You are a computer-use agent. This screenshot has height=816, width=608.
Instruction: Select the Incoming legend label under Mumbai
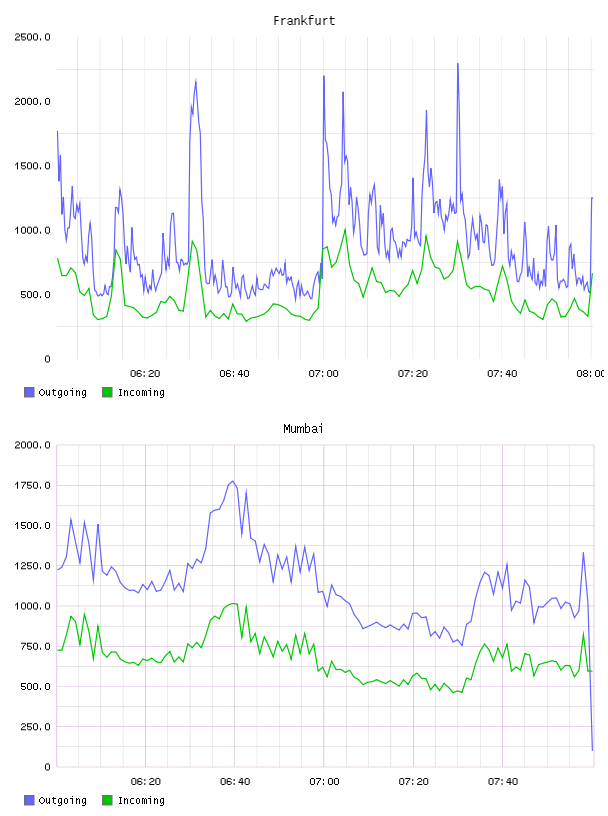pyautogui.click(x=141, y=801)
